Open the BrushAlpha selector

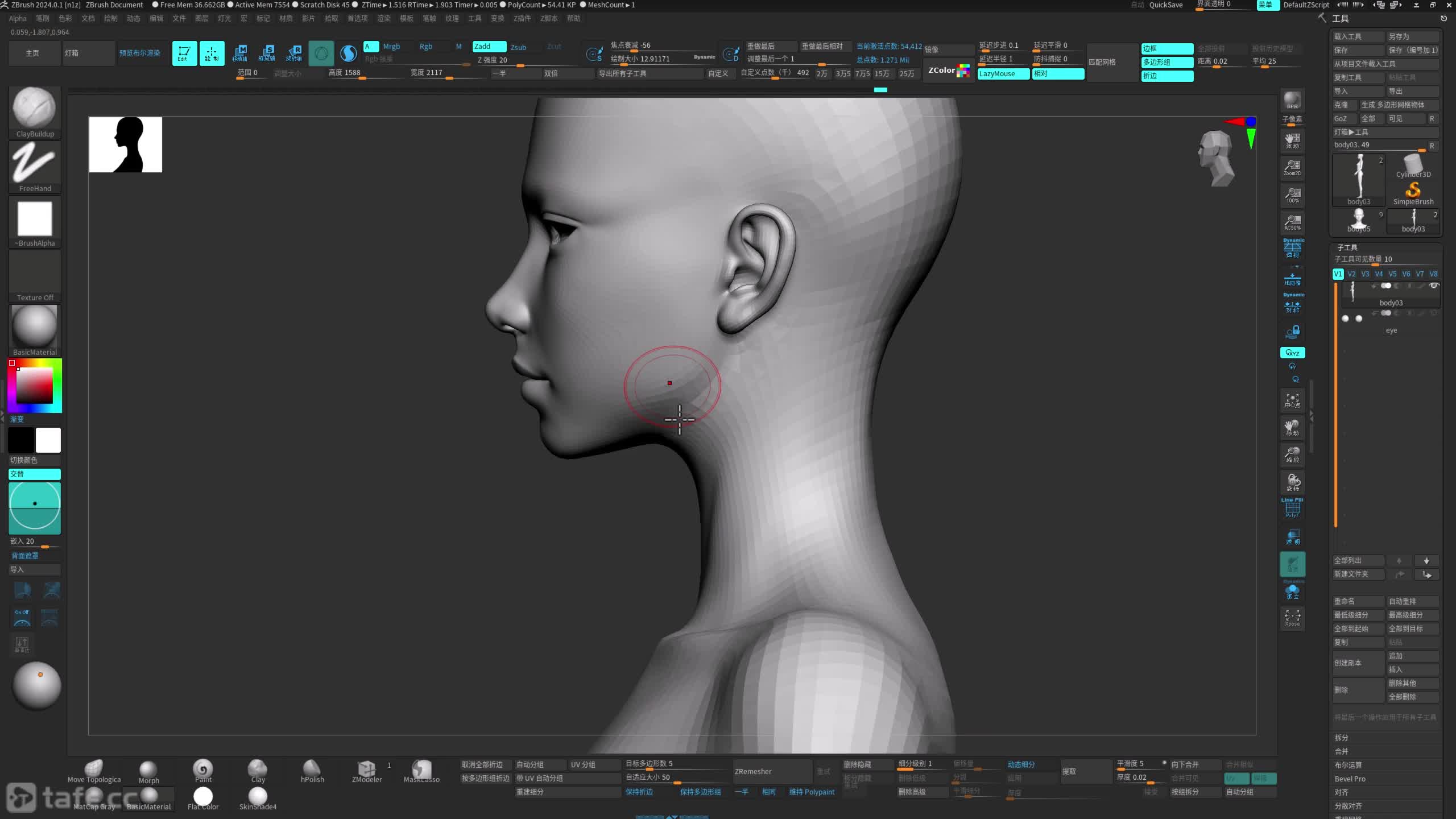pyautogui.click(x=35, y=222)
